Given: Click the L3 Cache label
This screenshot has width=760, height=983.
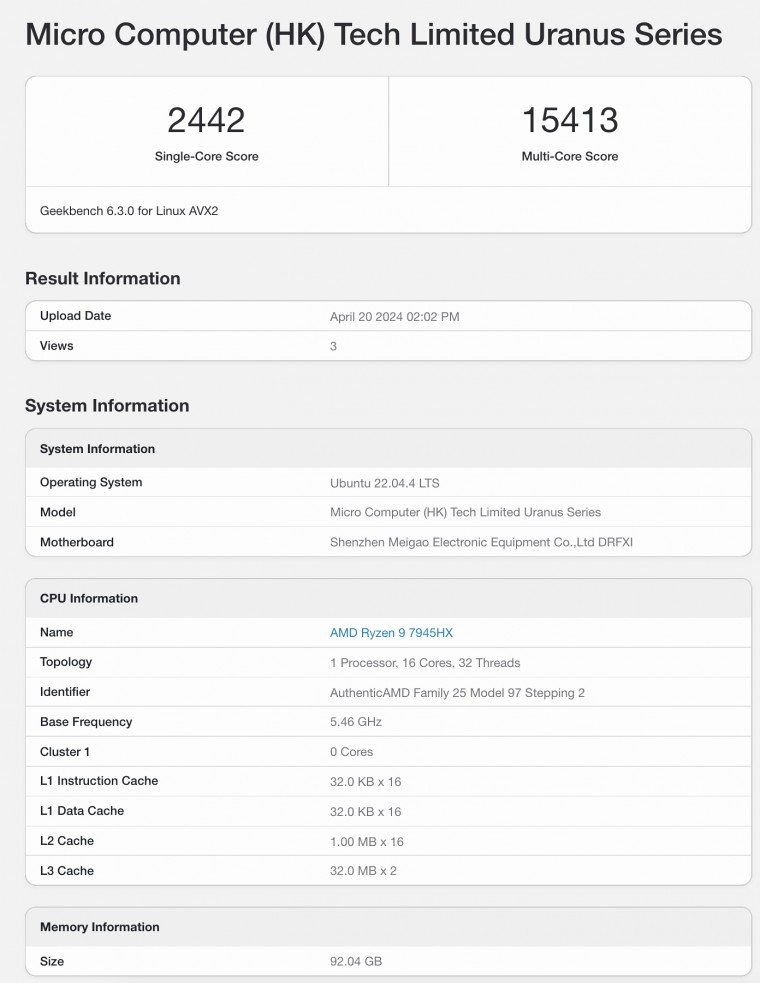Looking at the screenshot, I should click(66, 871).
